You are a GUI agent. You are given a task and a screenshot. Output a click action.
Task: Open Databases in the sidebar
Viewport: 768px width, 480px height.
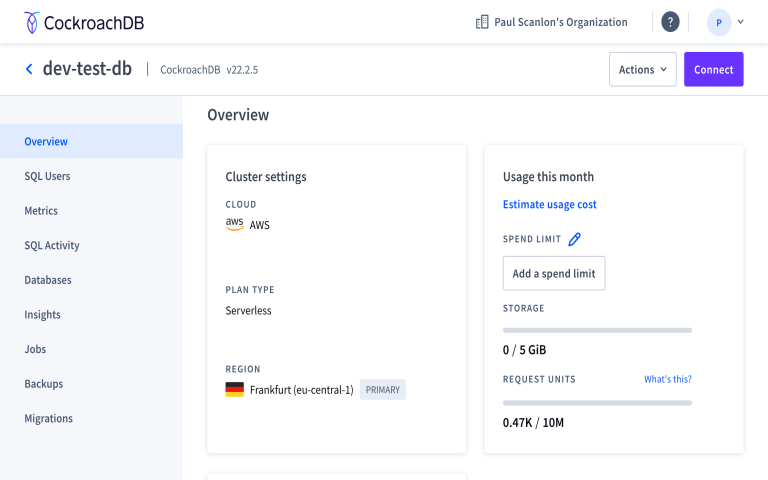point(91,280)
